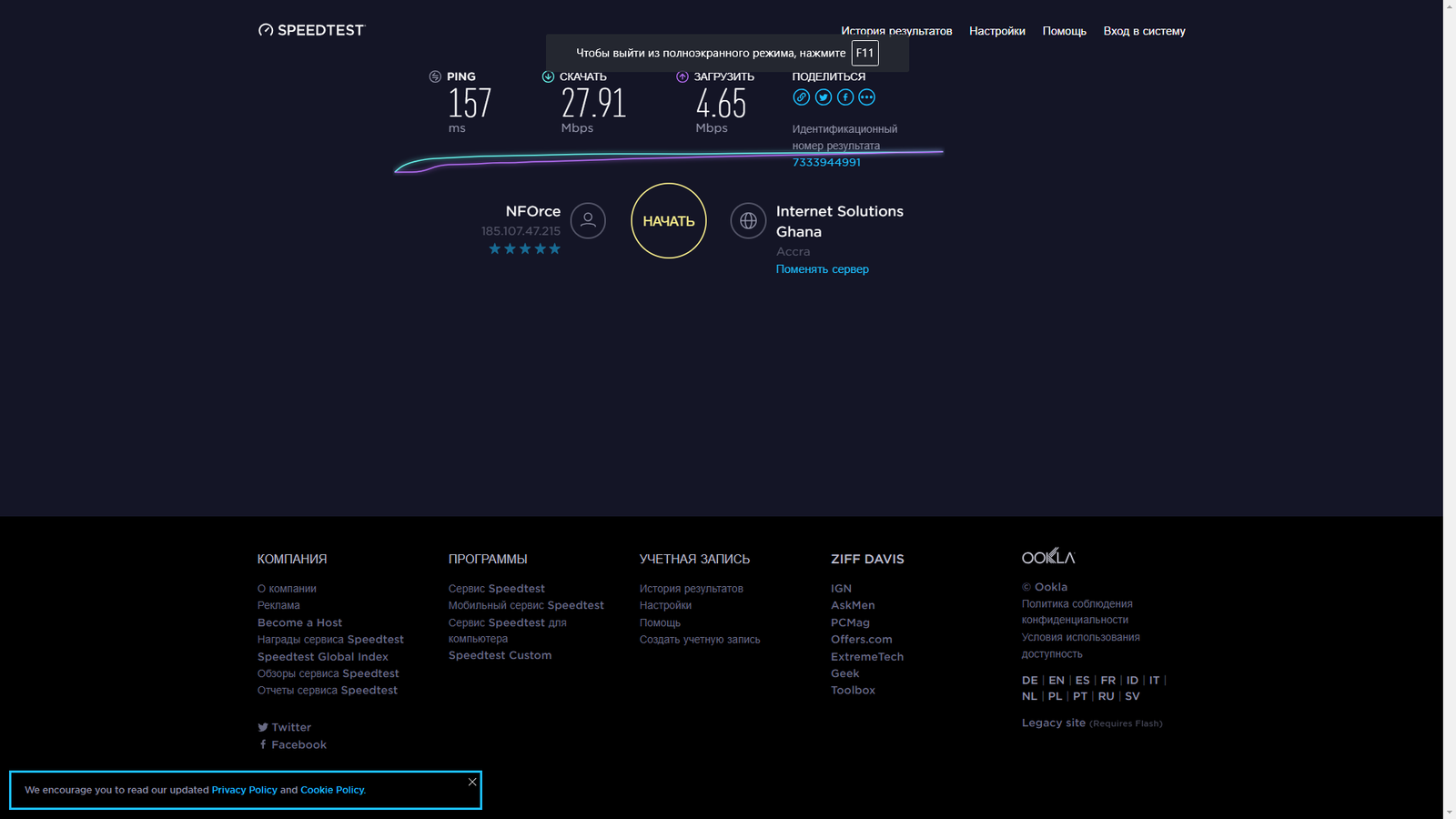This screenshot has width=1456, height=819.
Task: Open Toolbox link
Action: coord(853,690)
